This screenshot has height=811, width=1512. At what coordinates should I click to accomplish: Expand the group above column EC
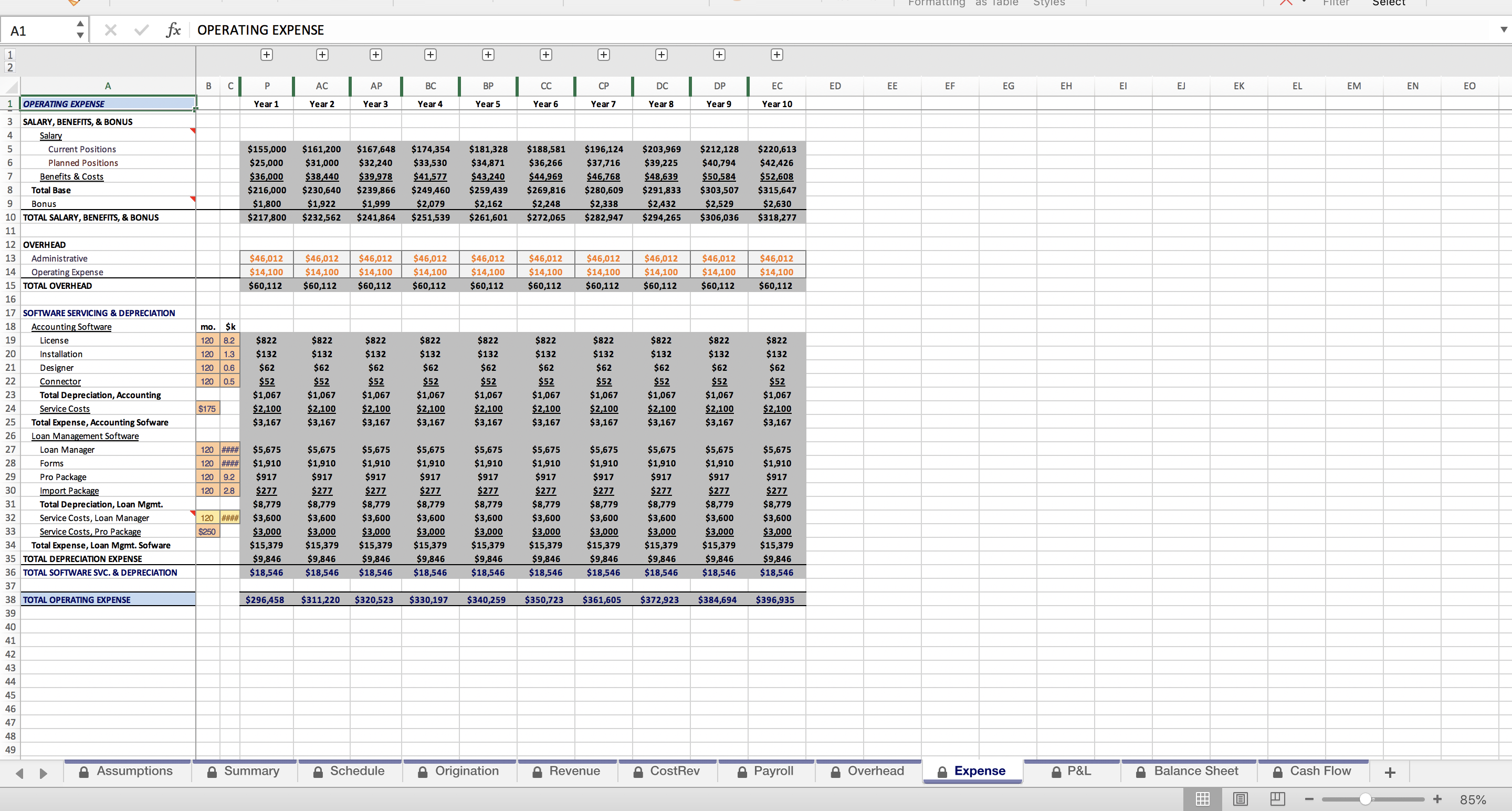click(x=776, y=55)
